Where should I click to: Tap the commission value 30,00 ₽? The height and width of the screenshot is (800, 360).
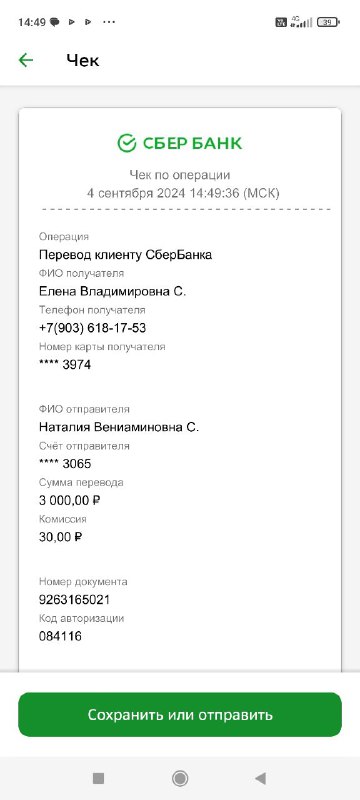(61, 537)
